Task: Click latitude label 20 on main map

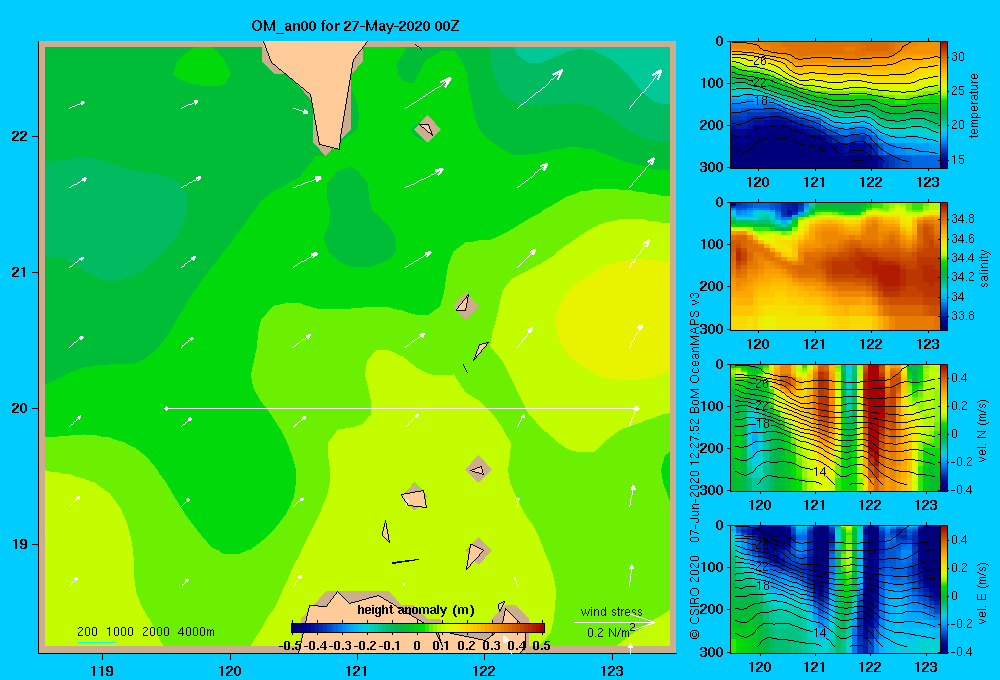Action: point(19,408)
